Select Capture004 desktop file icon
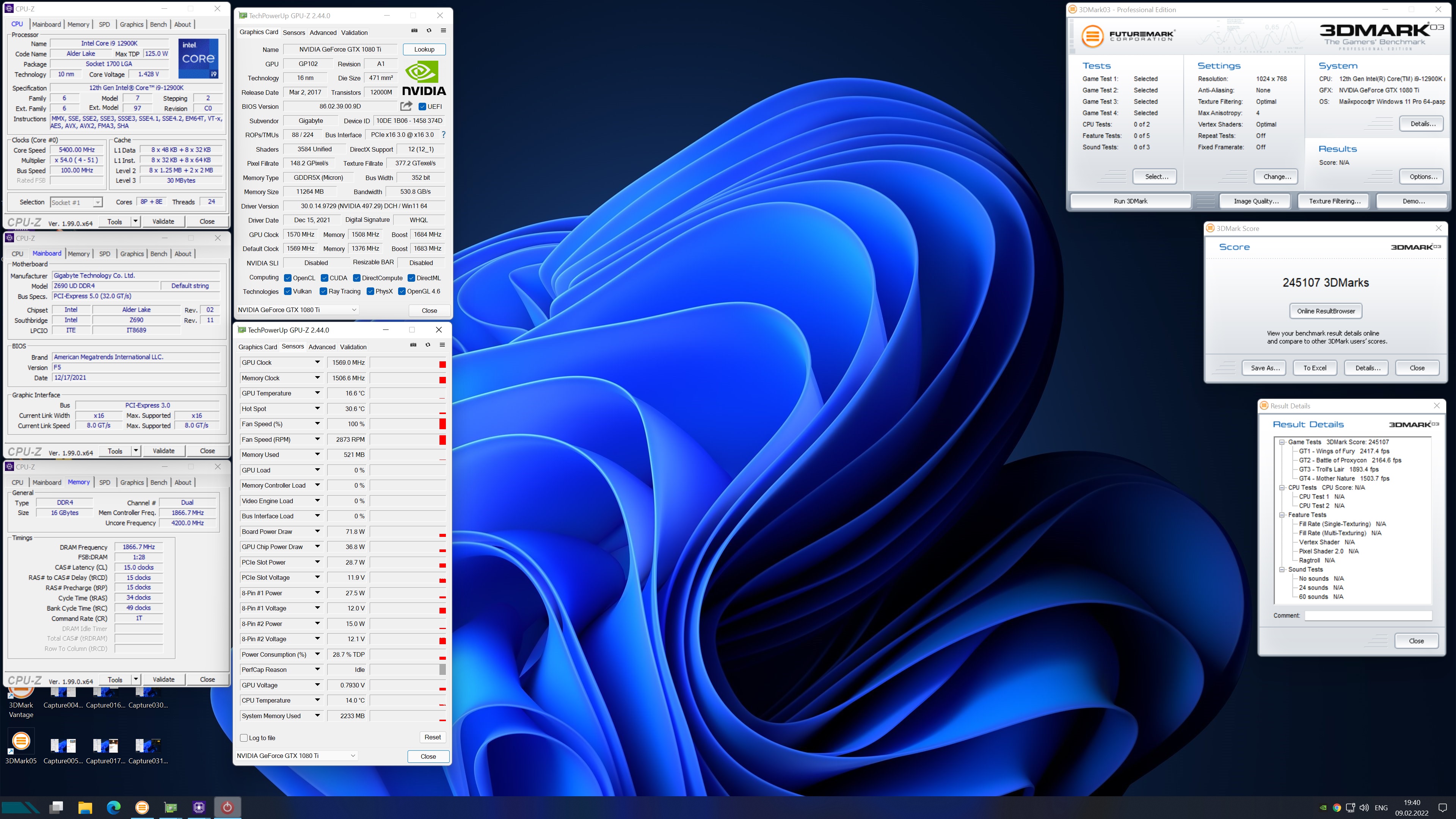The image size is (1456, 819). pos(63,698)
